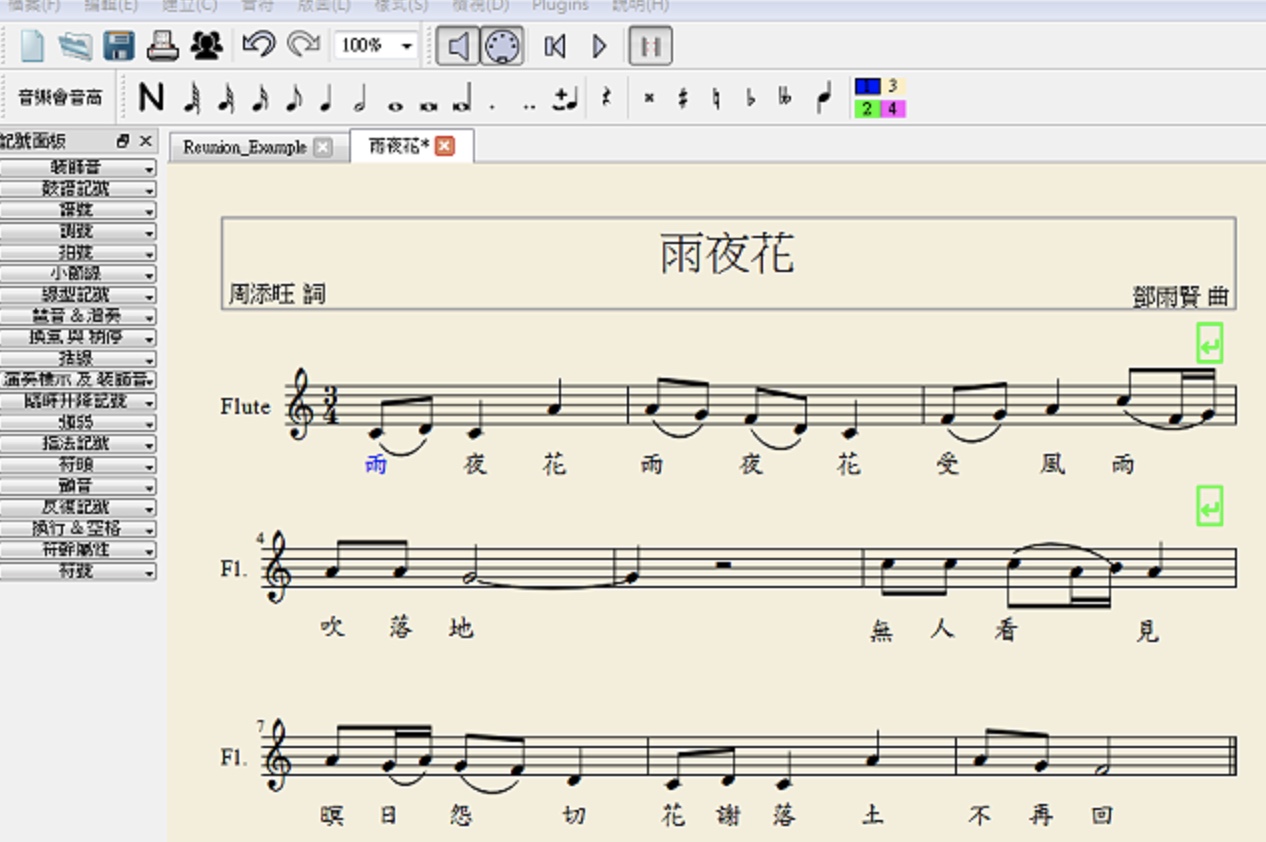Rewind playback to the start
1266x842 pixels.
pyautogui.click(x=555, y=46)
